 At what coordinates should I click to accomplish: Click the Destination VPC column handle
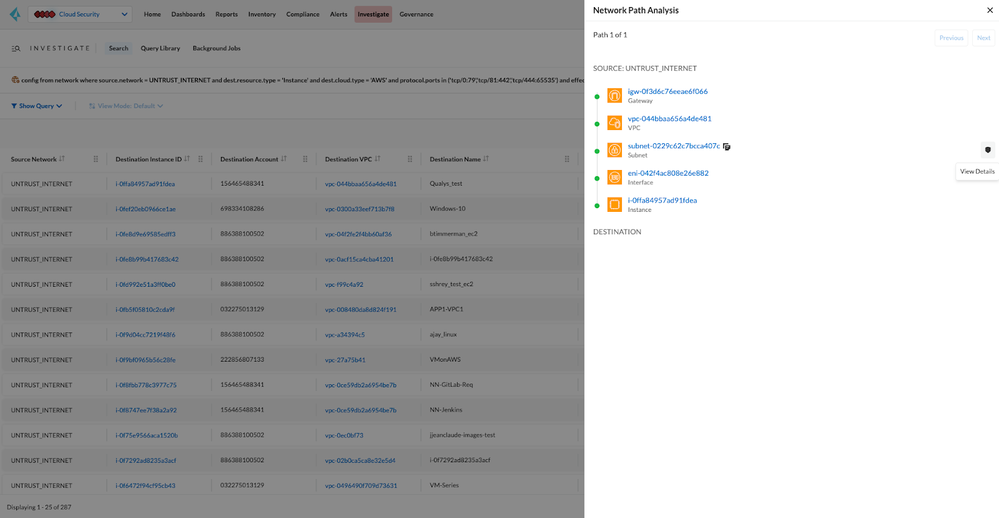[x=410, y=159]
